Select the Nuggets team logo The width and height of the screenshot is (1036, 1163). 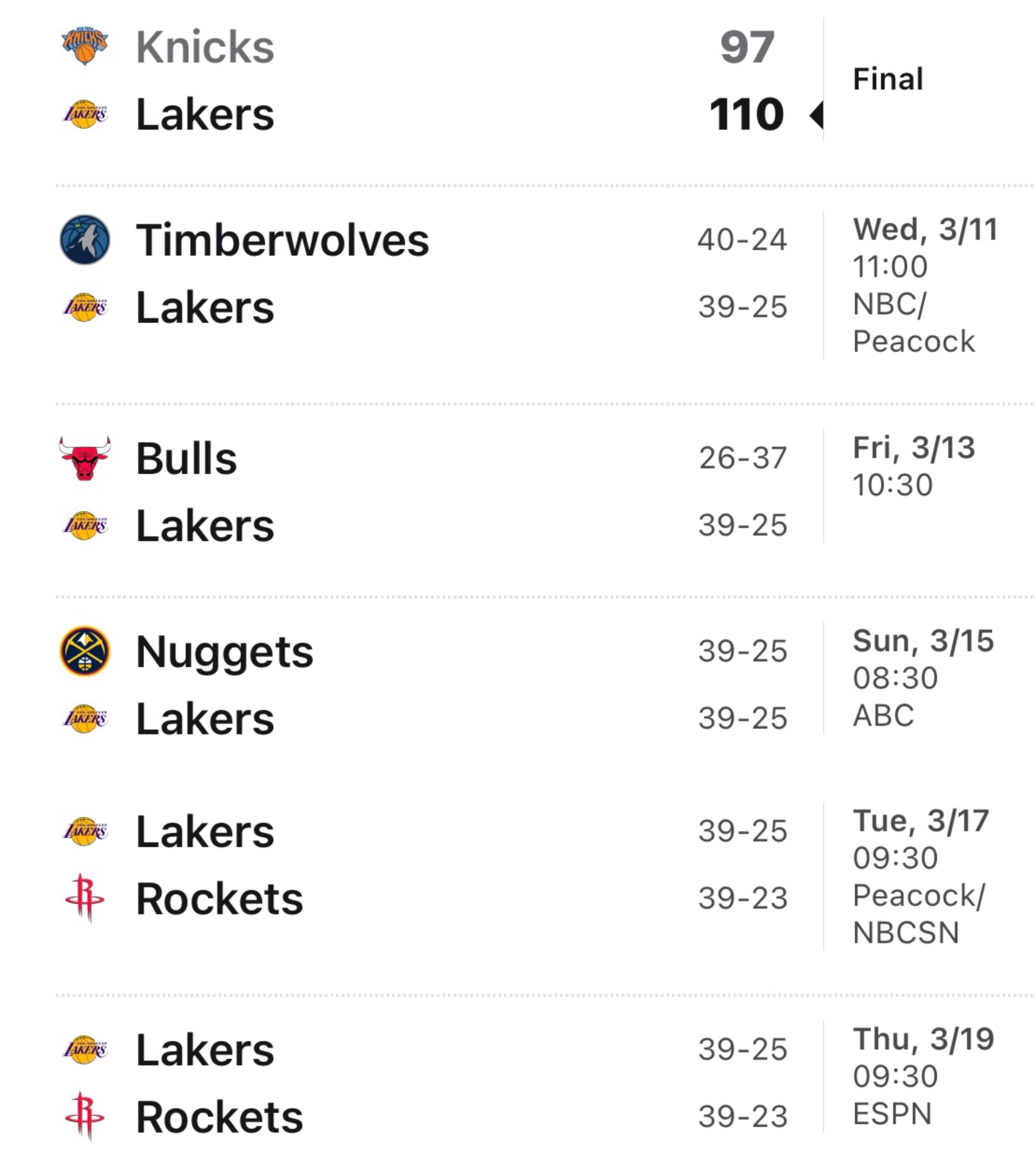click(x=85, y=651)
